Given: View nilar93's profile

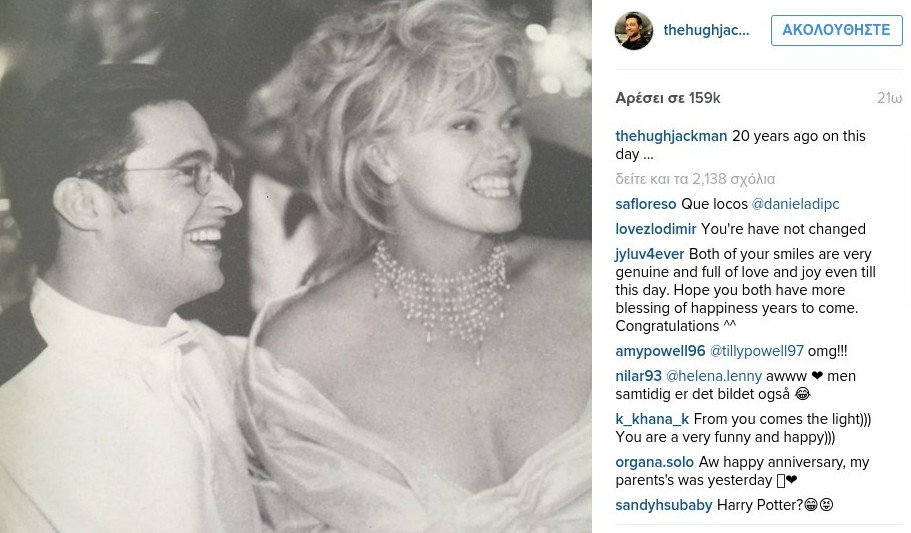Looking at the screenshot, I should click(x=639, y=376).
